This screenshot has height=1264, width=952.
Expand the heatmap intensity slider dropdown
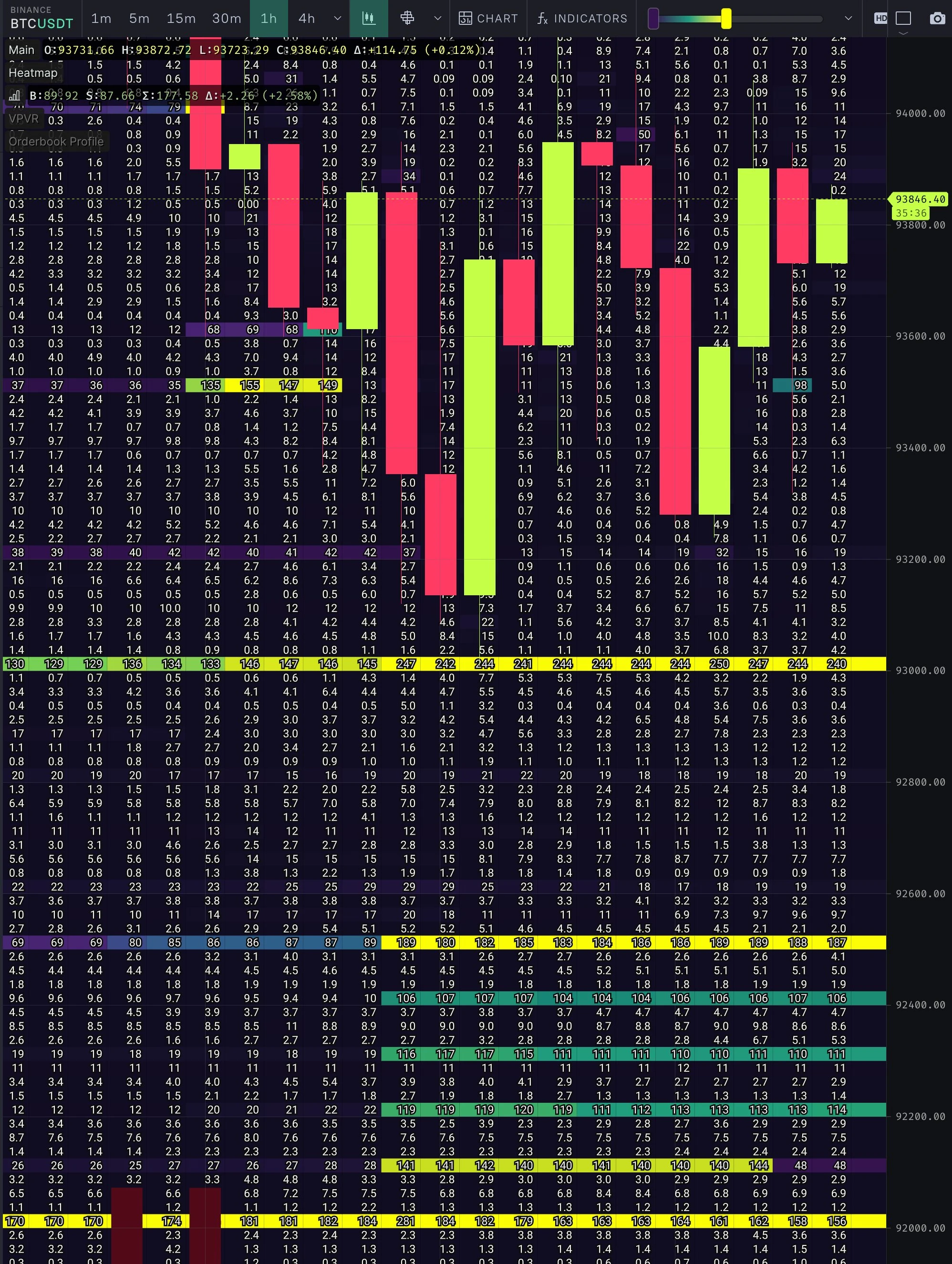[848, 18]
